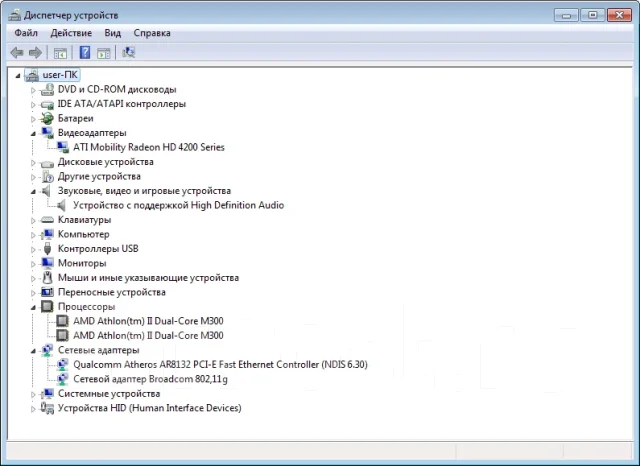
Task: Click the action pane toolbar icon
Action: coord(103,53)
